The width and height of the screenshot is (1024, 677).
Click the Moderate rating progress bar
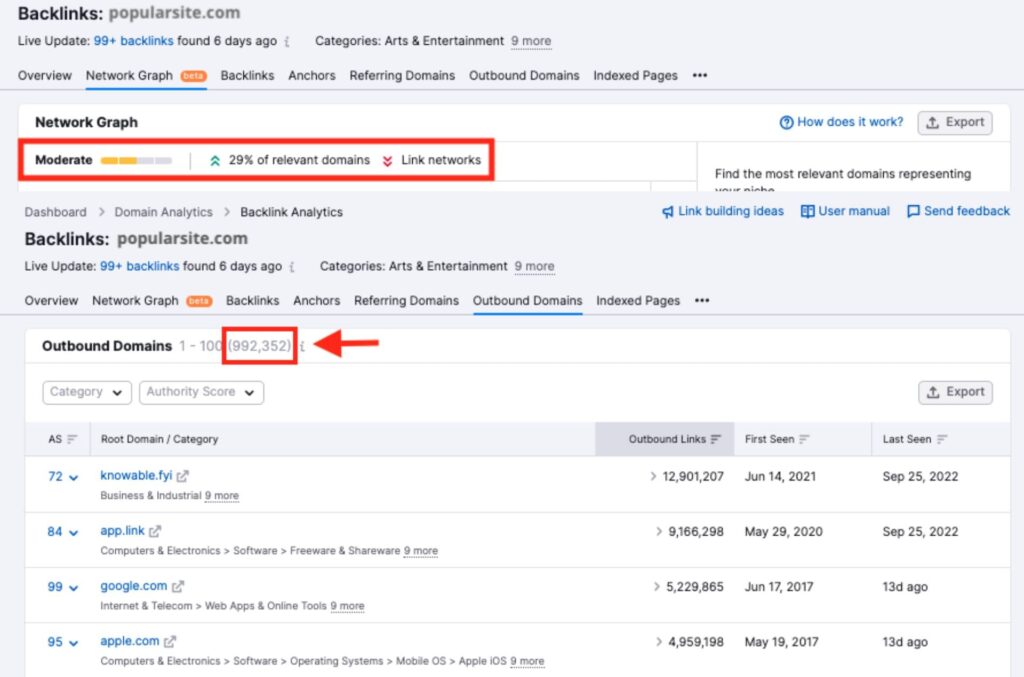[x=137, y=159]
